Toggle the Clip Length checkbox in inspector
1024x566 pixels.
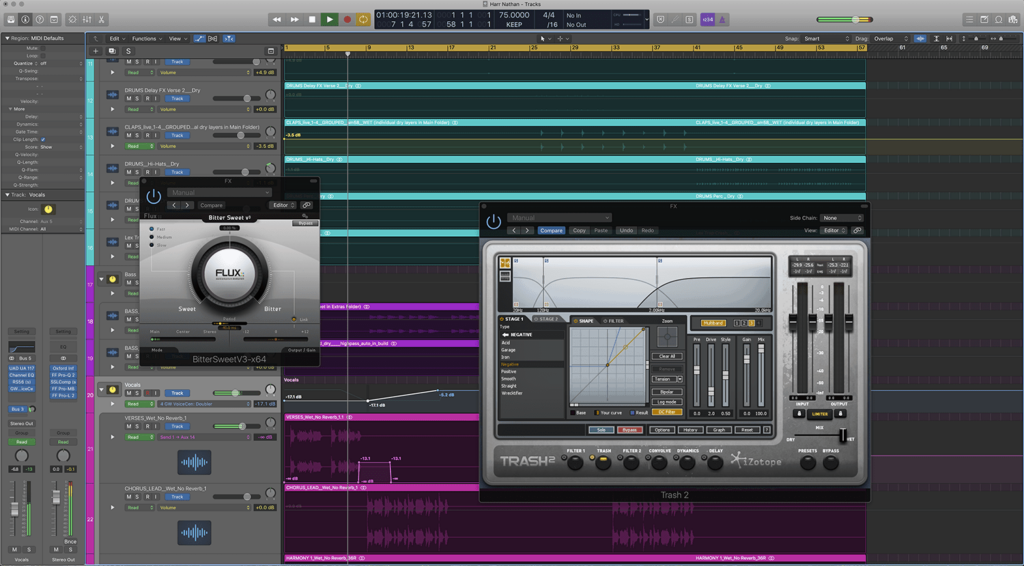[43, 139]
